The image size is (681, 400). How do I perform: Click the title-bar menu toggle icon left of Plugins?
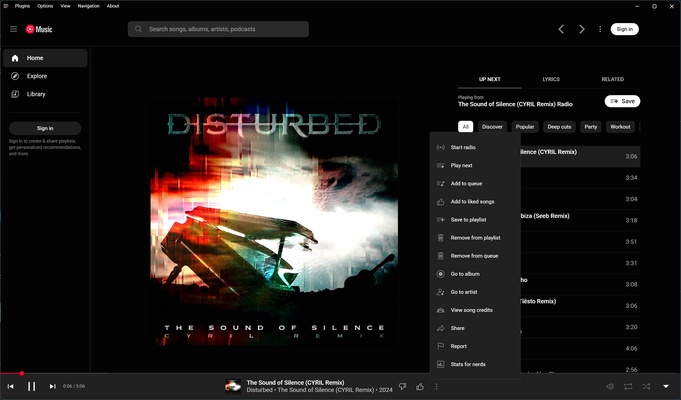(x=6, y=6)
